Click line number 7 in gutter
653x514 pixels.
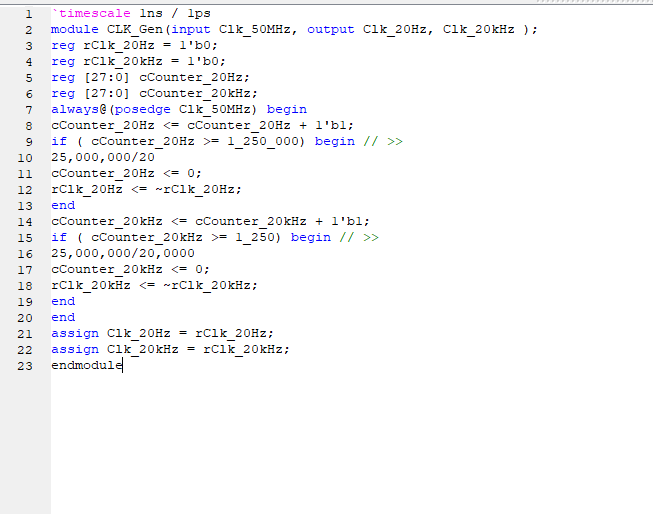click(x=29, y=110)
